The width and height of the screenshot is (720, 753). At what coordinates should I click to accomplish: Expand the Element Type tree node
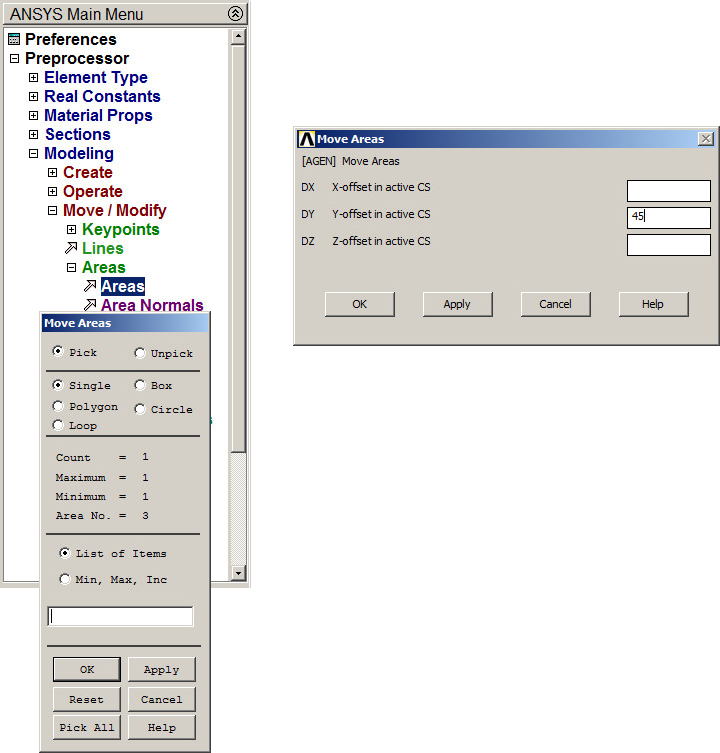click(34, 78)
